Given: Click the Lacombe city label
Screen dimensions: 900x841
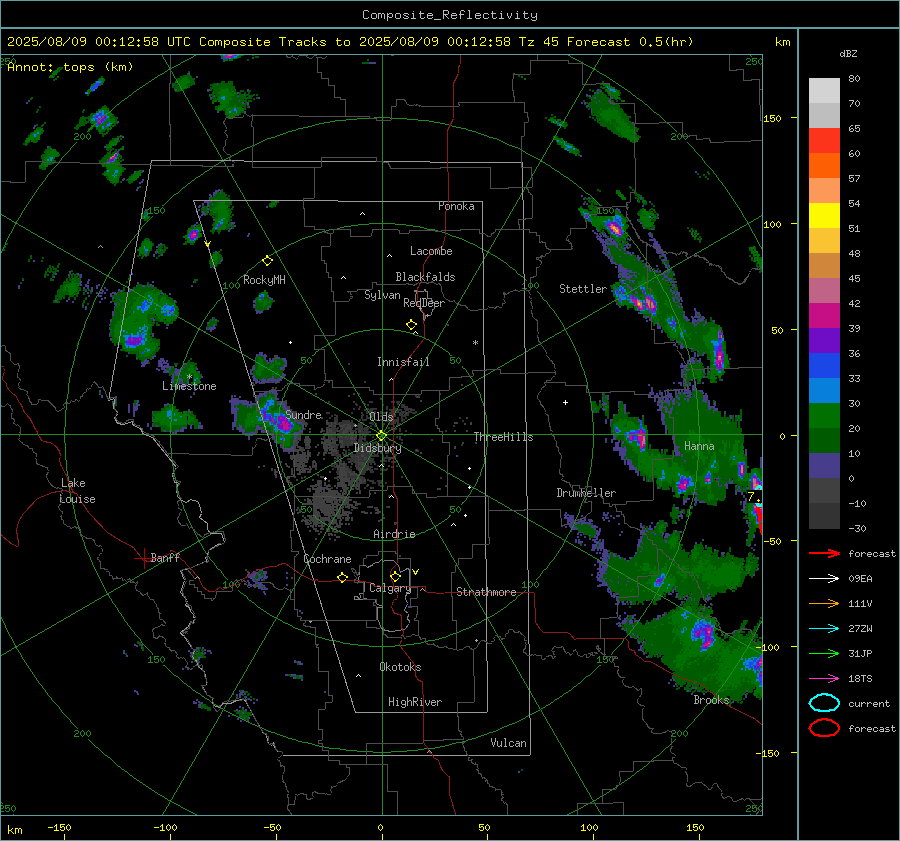Looking at the screenshot, I should point(431,251).
